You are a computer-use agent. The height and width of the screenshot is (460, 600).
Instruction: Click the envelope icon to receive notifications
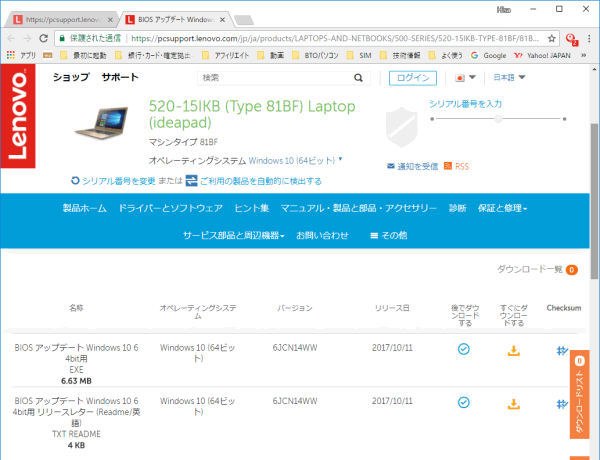[x=391, y=166]
